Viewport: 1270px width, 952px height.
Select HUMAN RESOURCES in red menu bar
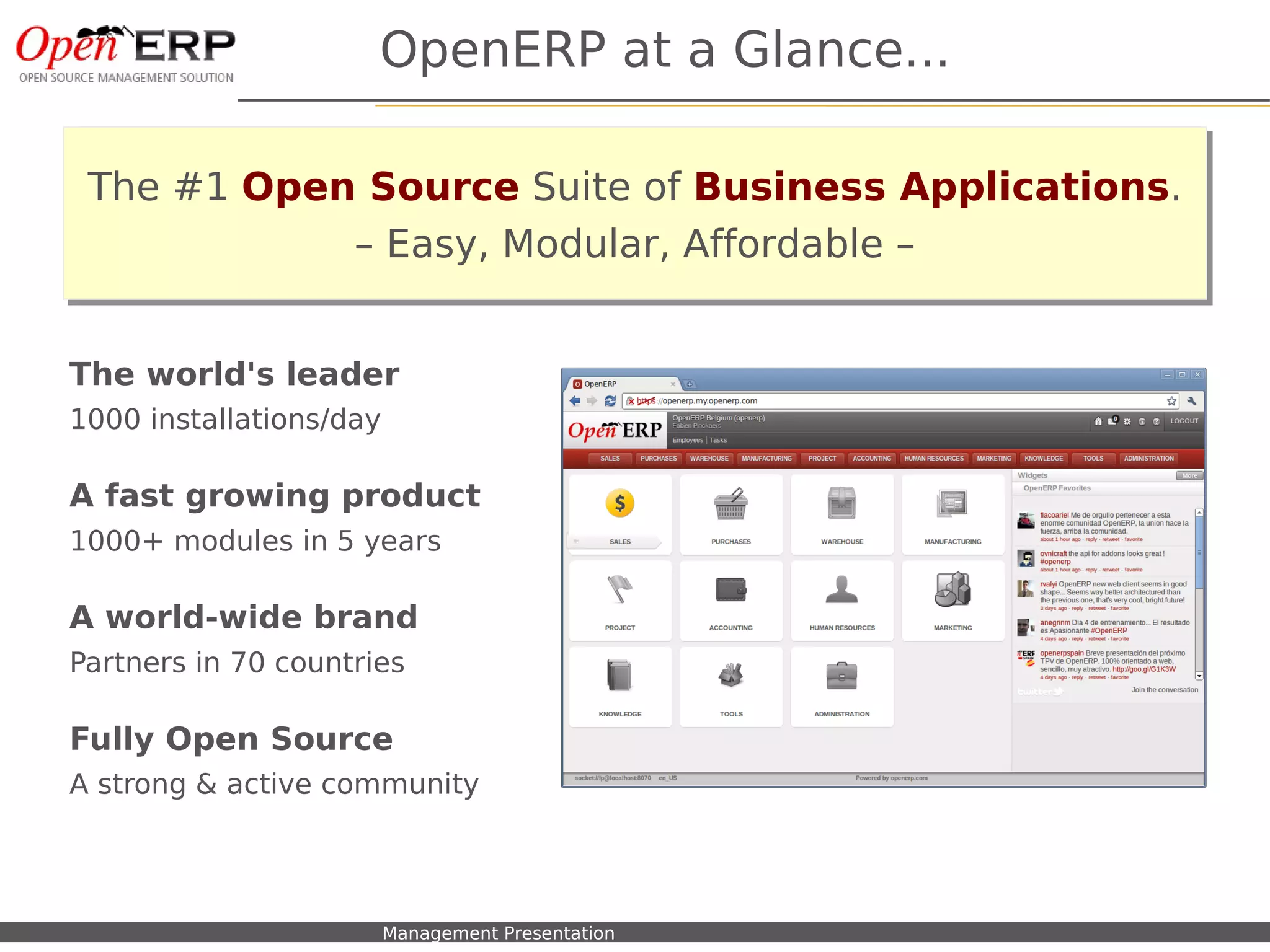(933, 459)
